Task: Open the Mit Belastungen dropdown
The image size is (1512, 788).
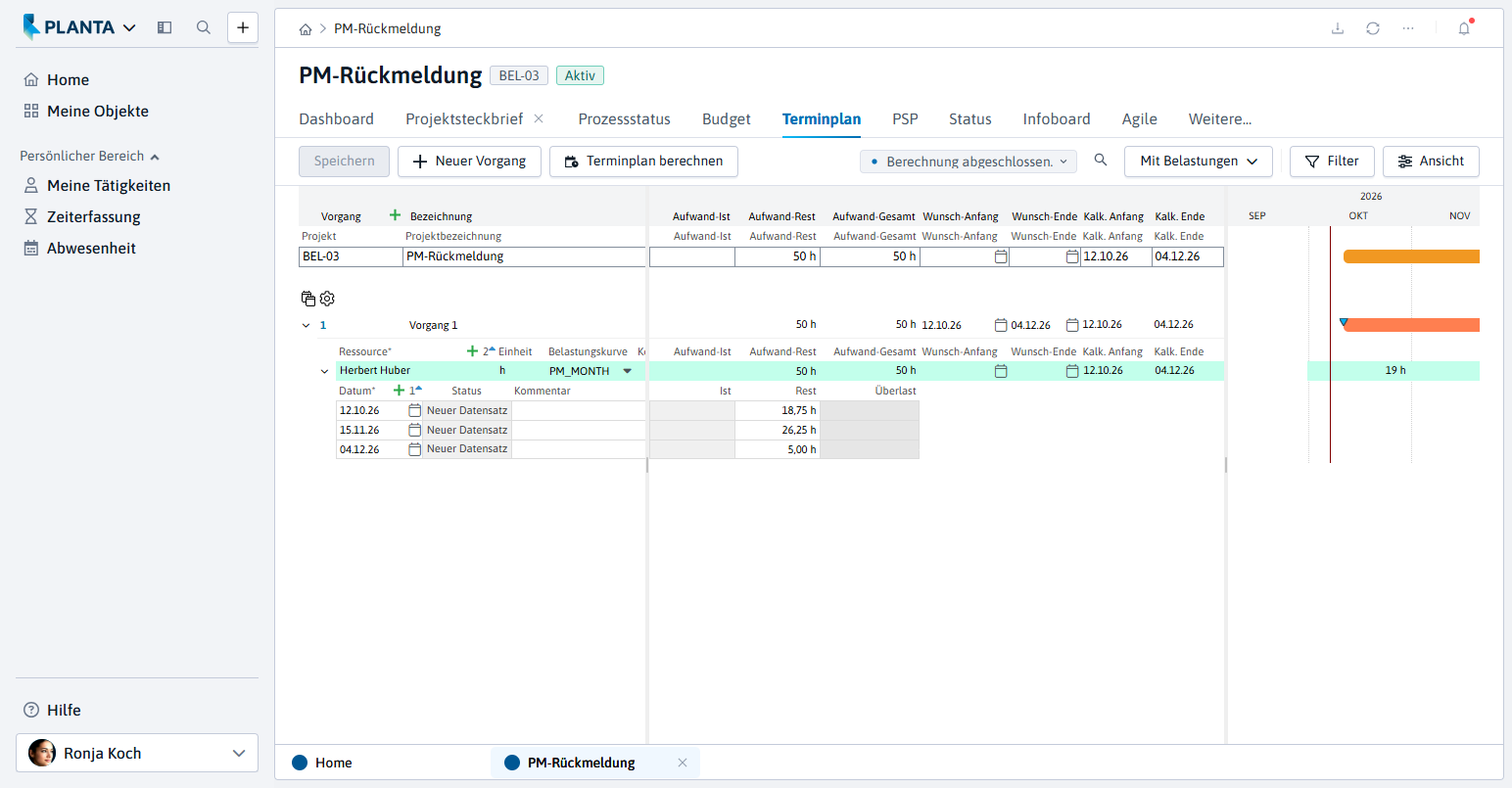Action: (x=1198, y=161)
